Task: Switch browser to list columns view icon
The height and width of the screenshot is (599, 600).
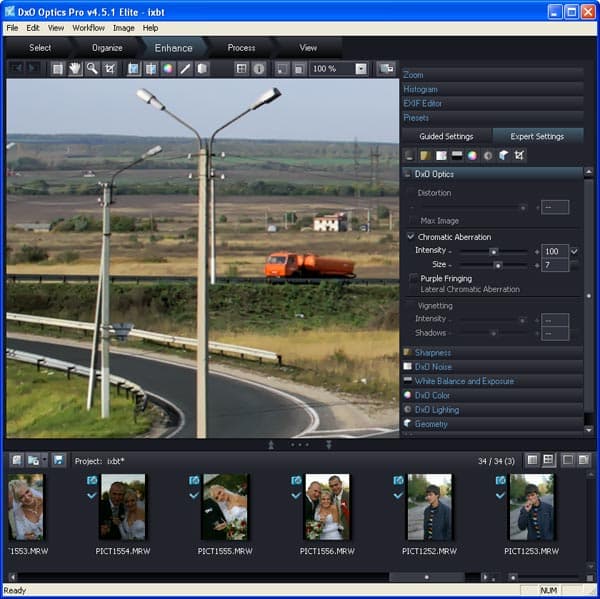Action: pos(532,460)
